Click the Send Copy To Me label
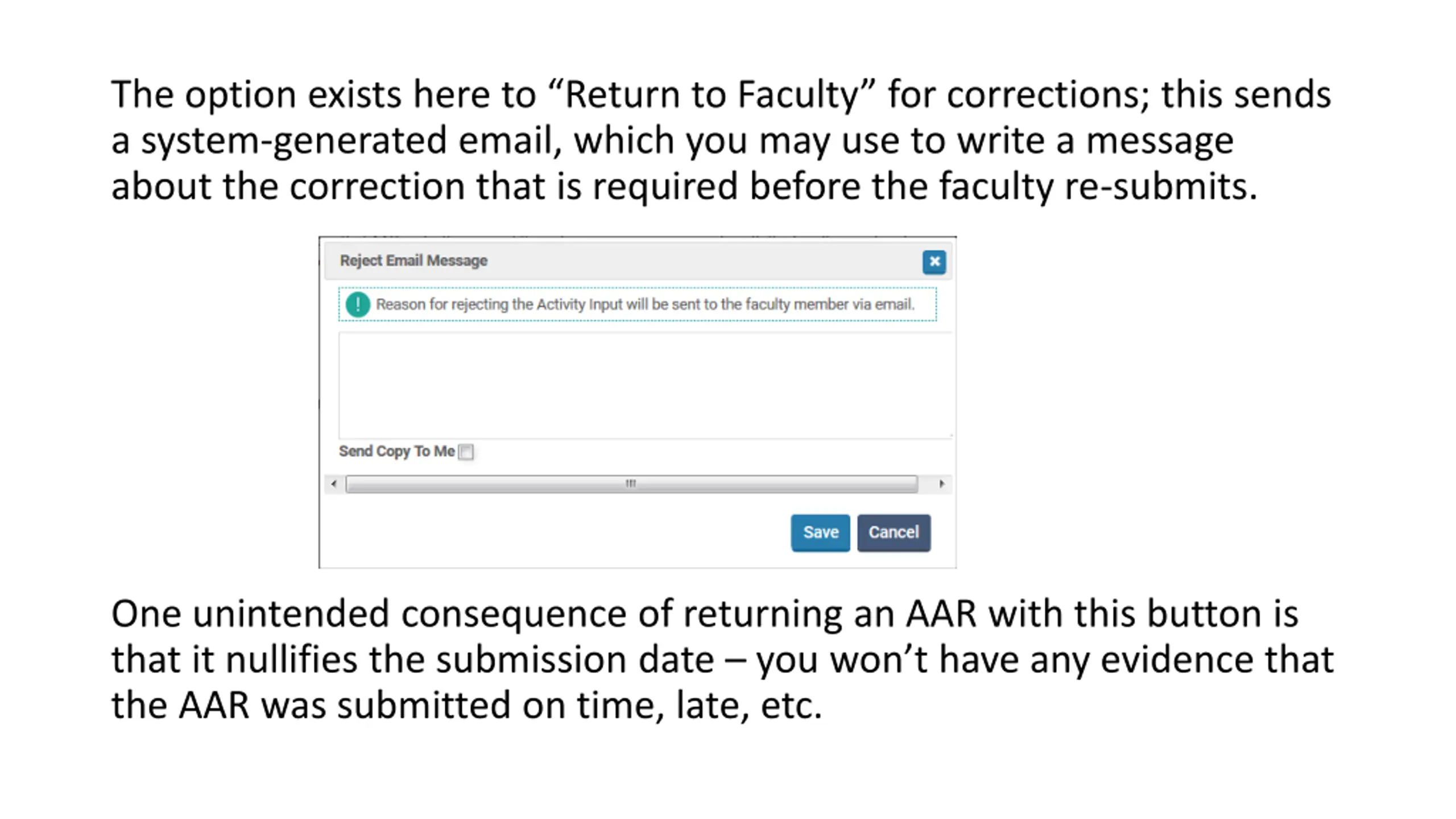Viewport: 1456px width, 819px height. [x=397, y=451]
